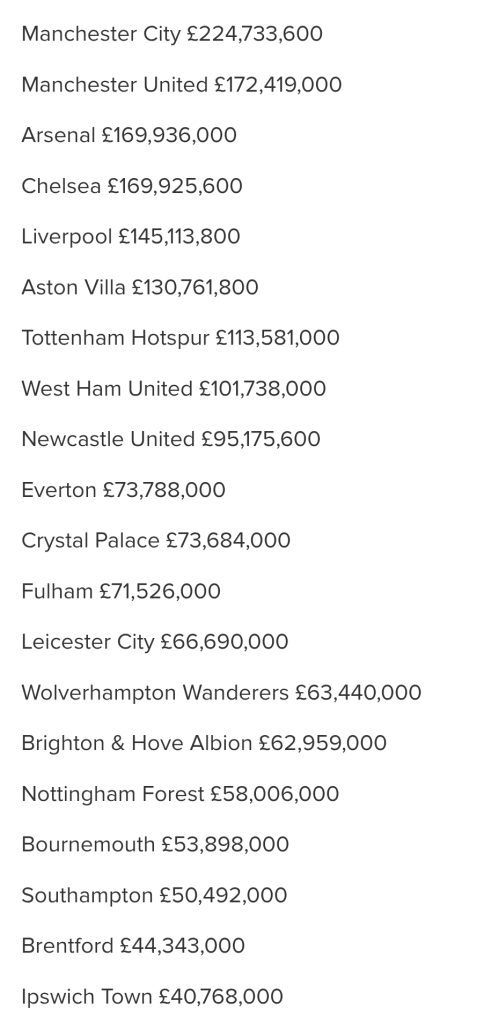The image size is (484, 1024).
Task: Click the Liverpool £145,113,800 entry
Action: 131,236
